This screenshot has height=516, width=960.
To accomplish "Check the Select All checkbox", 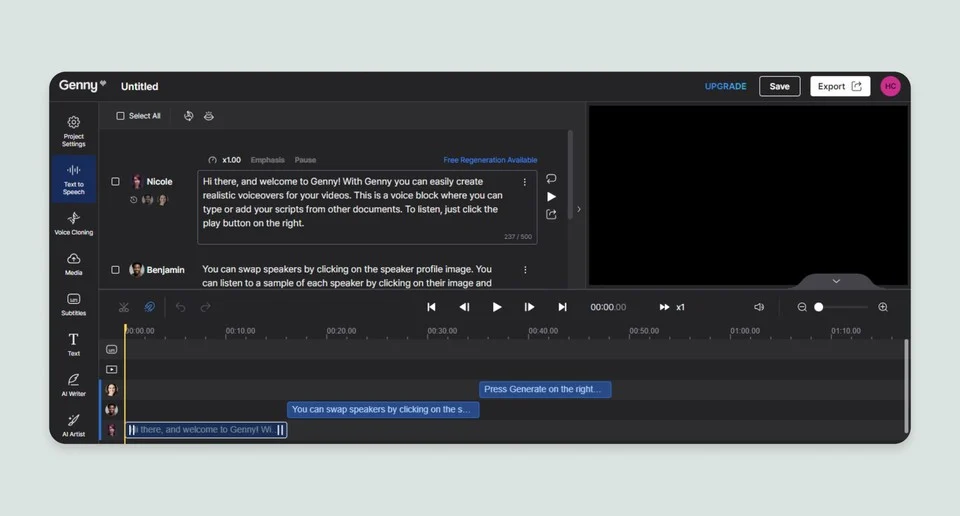I will (x=120, y=116).
